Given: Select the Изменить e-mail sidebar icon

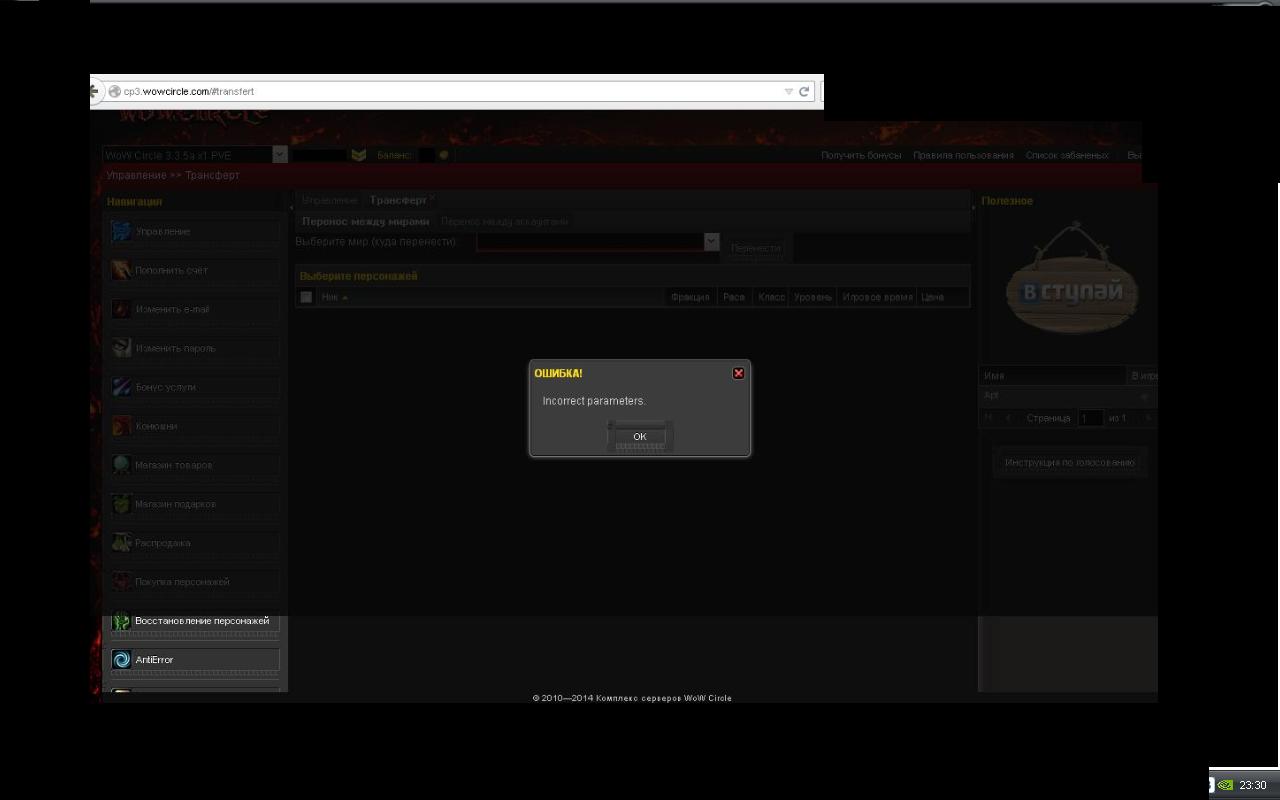Looking at the screenshot, I should click(x=121, y=310).
